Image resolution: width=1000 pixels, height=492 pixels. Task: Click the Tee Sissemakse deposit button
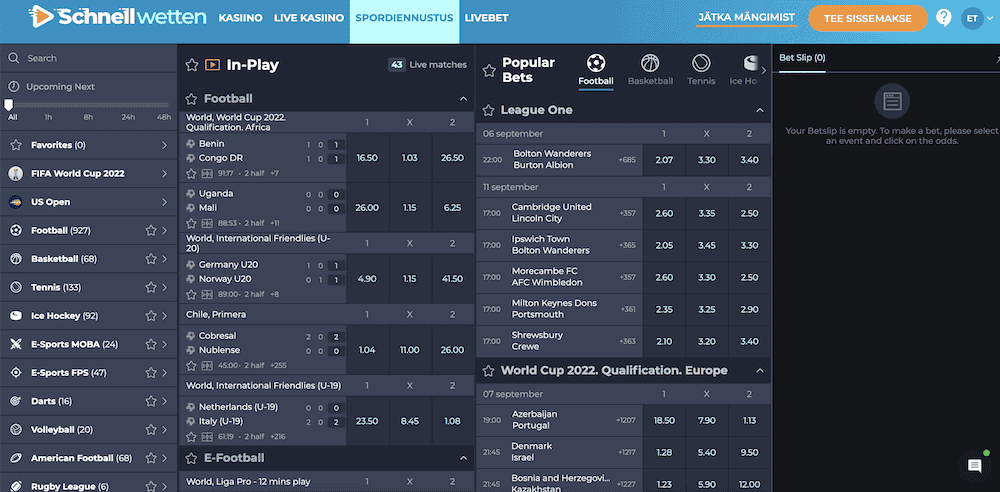[x=867, y=19]
